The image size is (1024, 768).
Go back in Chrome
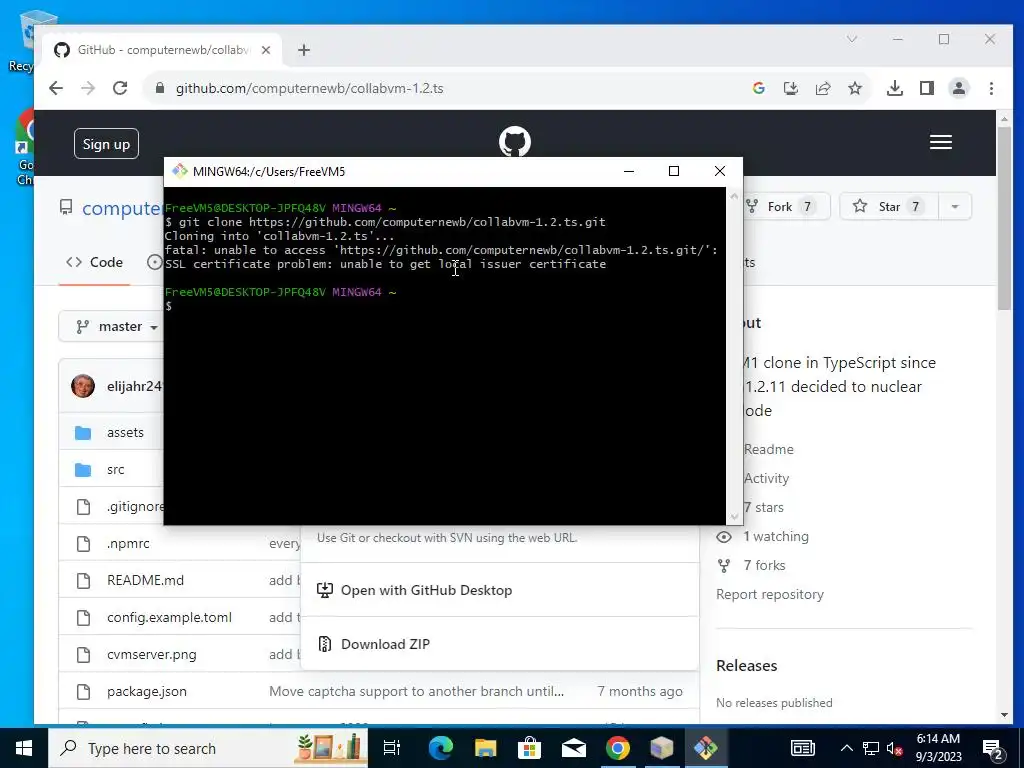56,88
